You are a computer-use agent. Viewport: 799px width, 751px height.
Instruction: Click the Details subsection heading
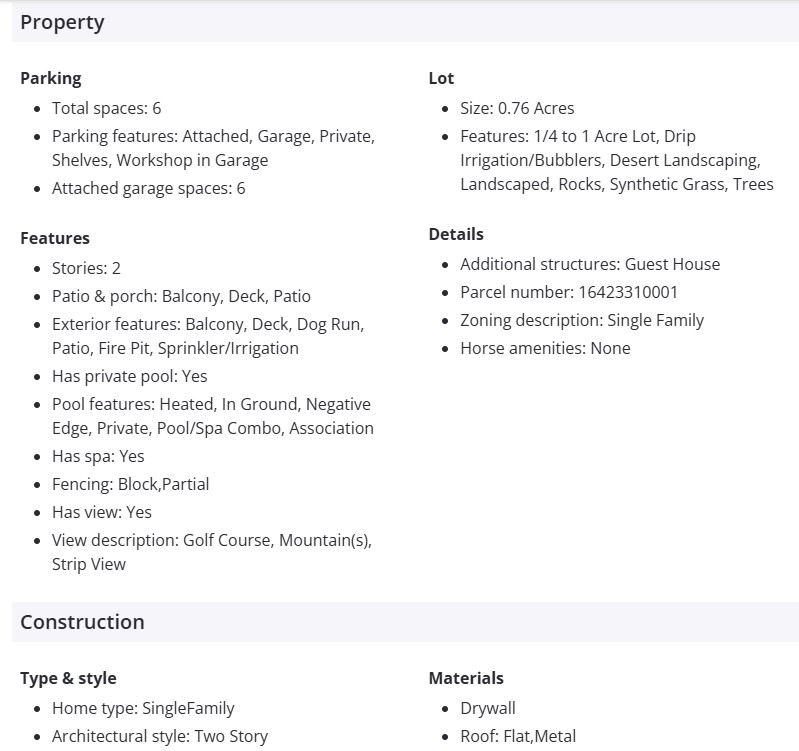pos(456,234)
